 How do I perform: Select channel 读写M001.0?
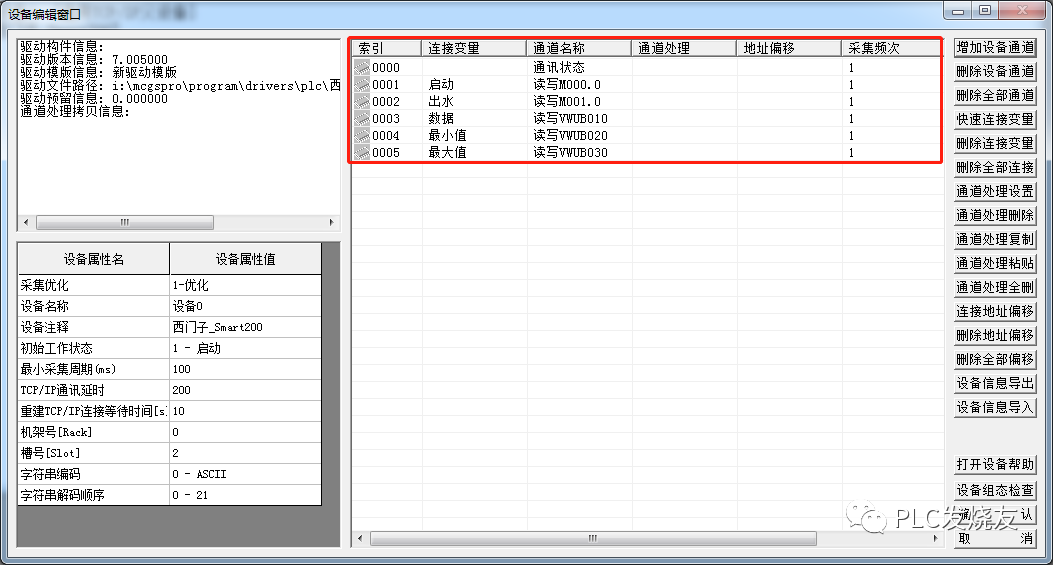point(567,101)
